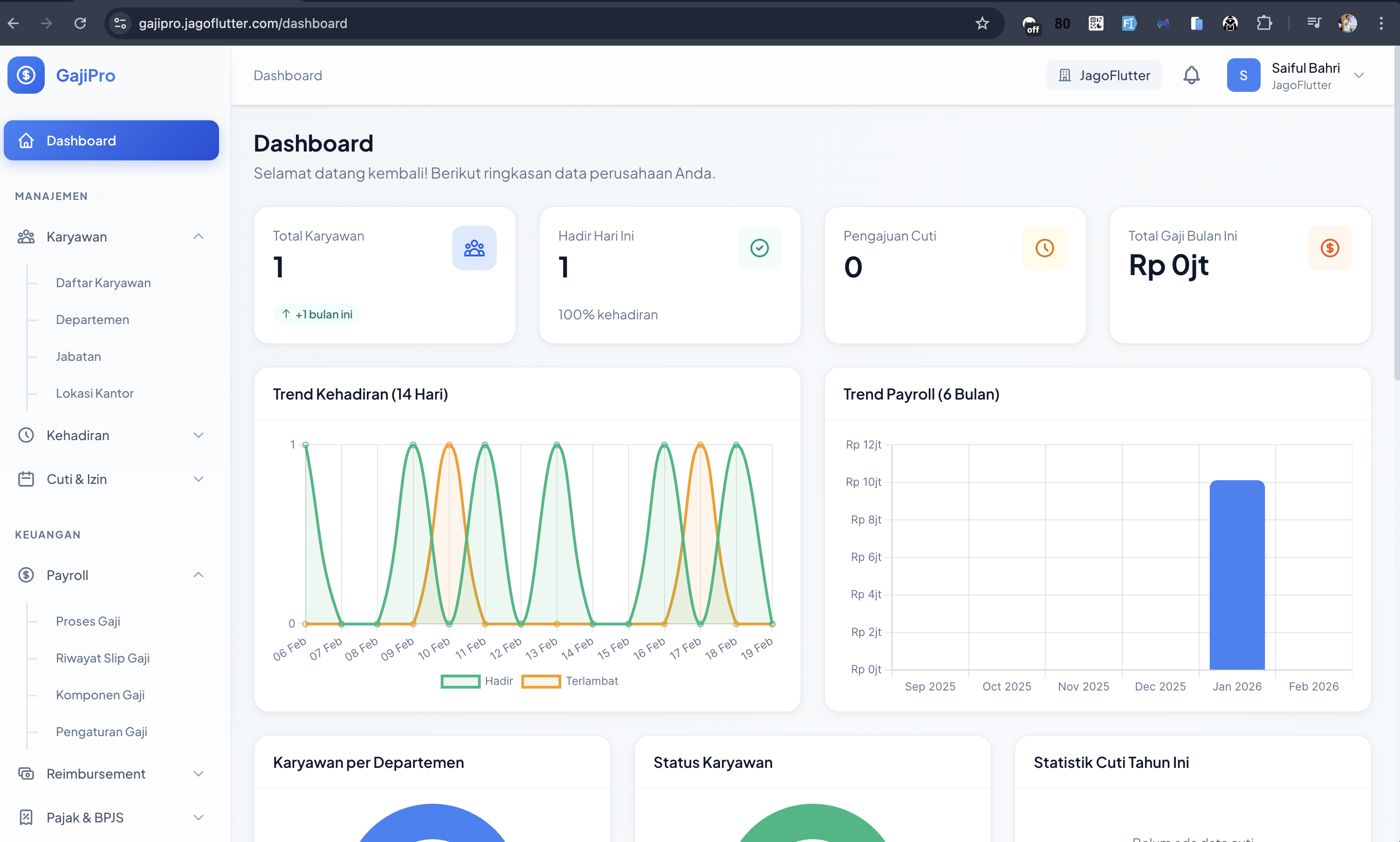
Task: Collapse the Karyawan menu section
Action: pos(111,236)
